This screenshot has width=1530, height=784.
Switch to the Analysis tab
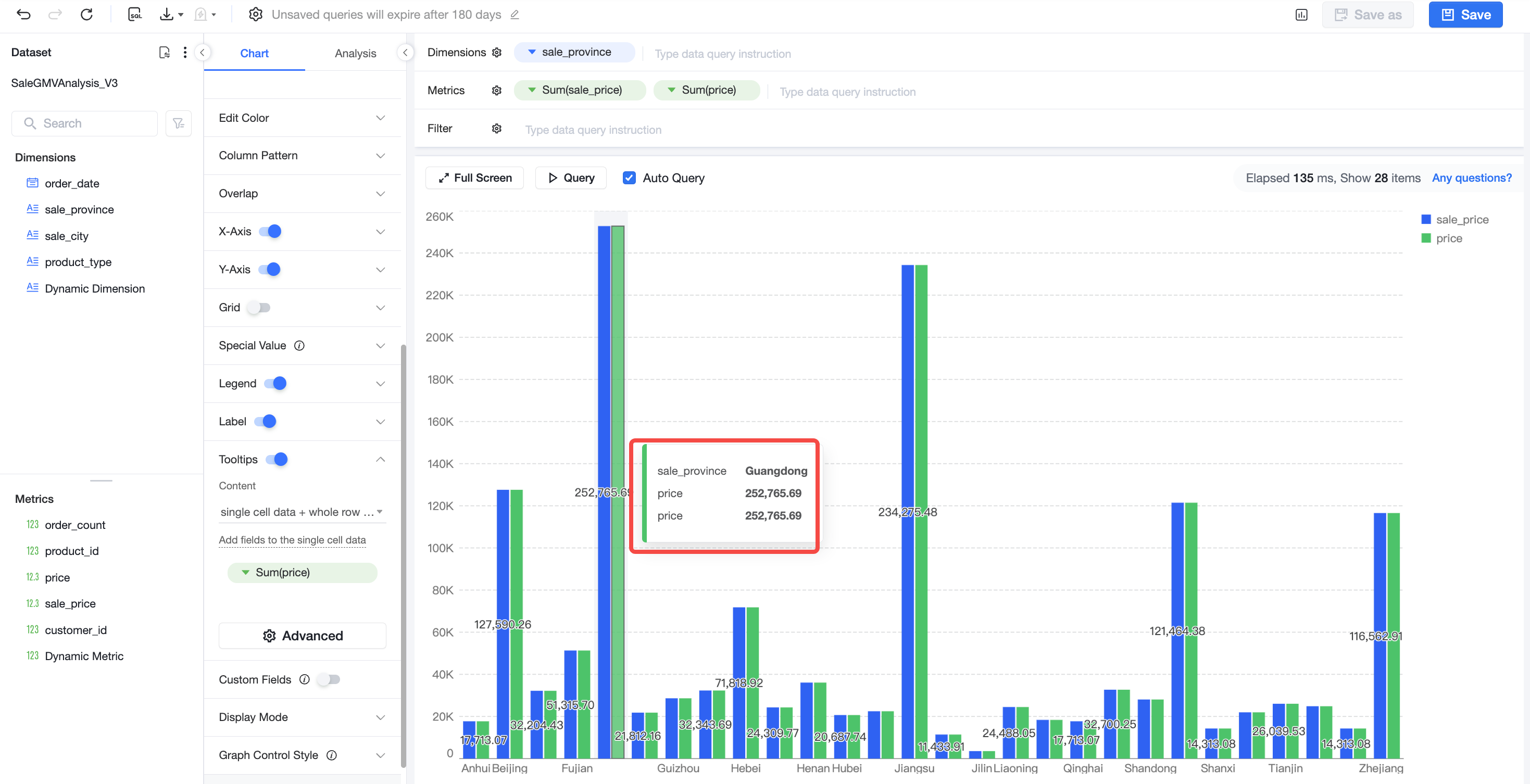click(355, 53)
